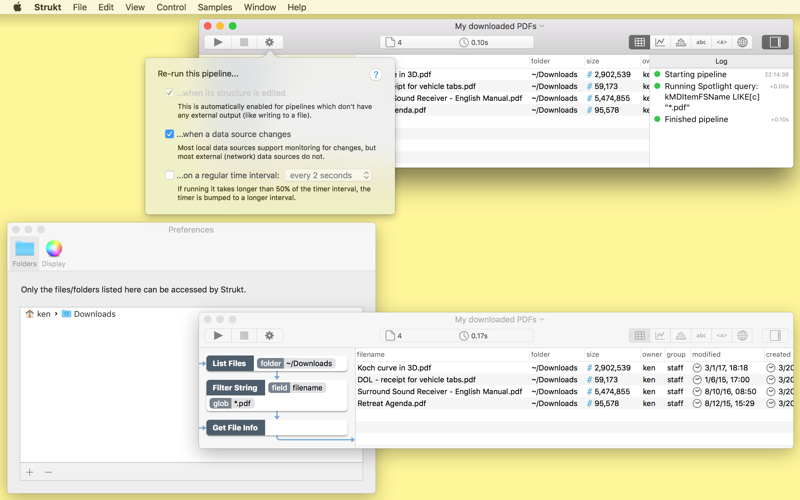
Task: Select 'Retreat Agenda.pdf' row in bottom window
Action: click(x=574, y=403)
